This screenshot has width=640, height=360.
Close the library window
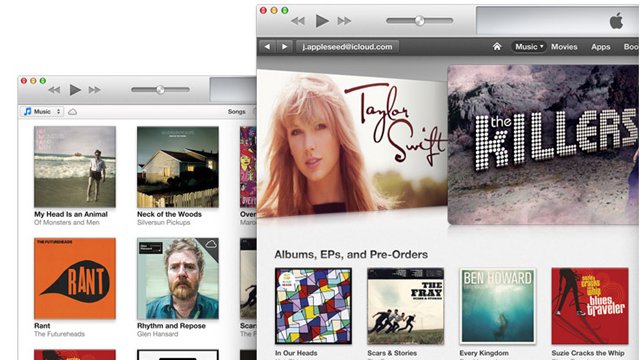pos(24,81)
